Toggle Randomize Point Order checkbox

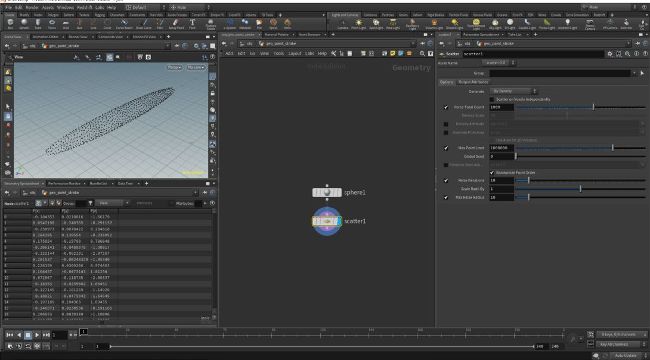[492, 172]
